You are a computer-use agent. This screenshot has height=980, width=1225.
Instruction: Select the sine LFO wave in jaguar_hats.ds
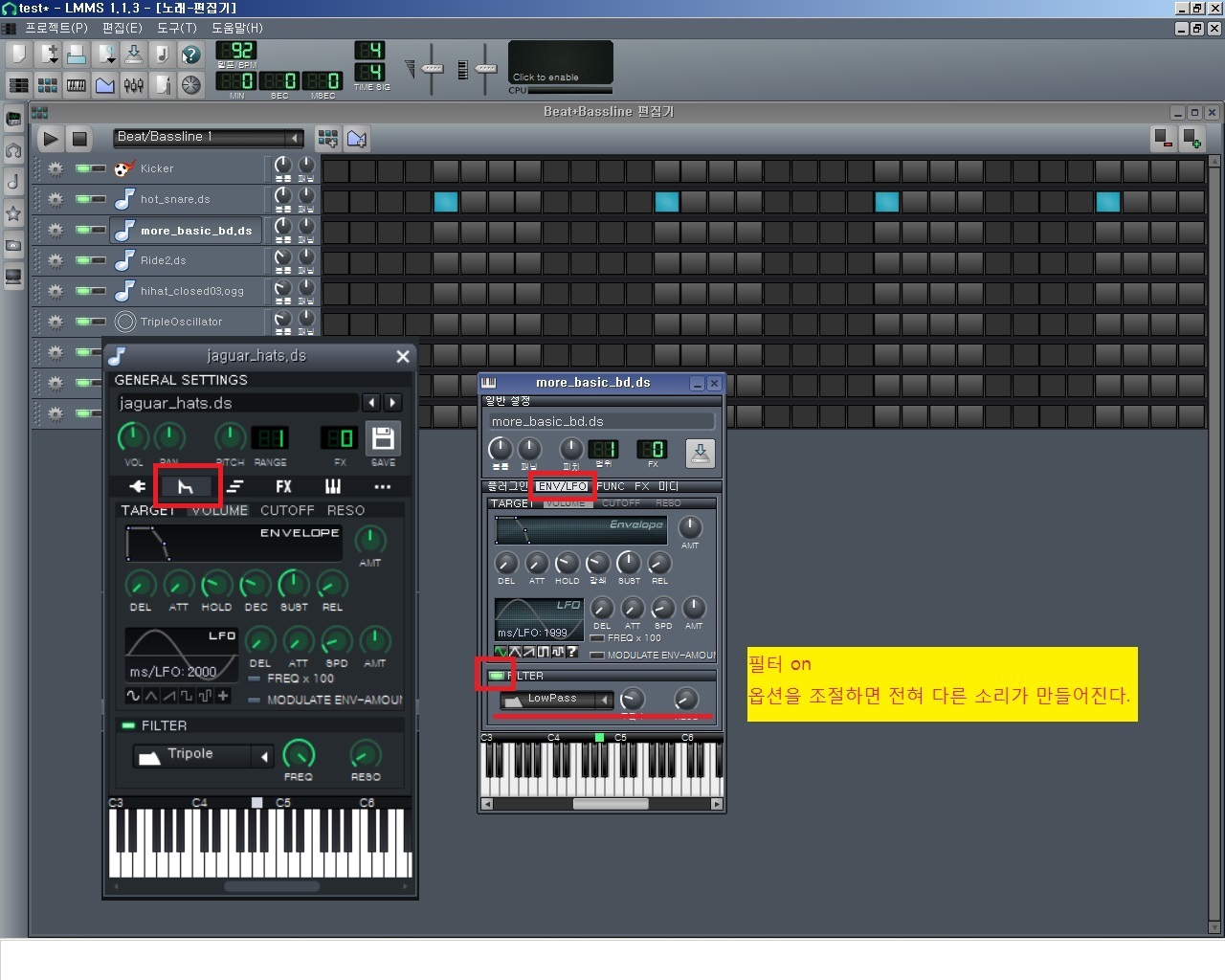pos(133,696)
